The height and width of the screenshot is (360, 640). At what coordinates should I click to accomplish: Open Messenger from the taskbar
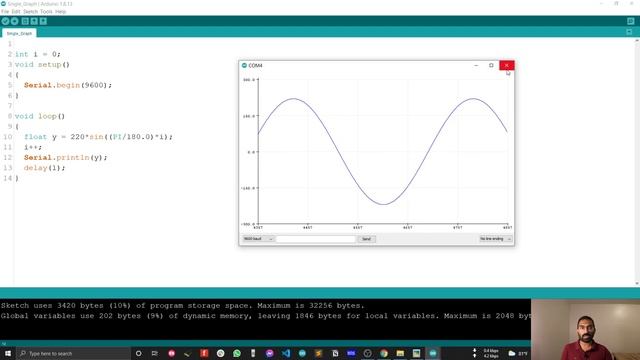click(269, 353)
